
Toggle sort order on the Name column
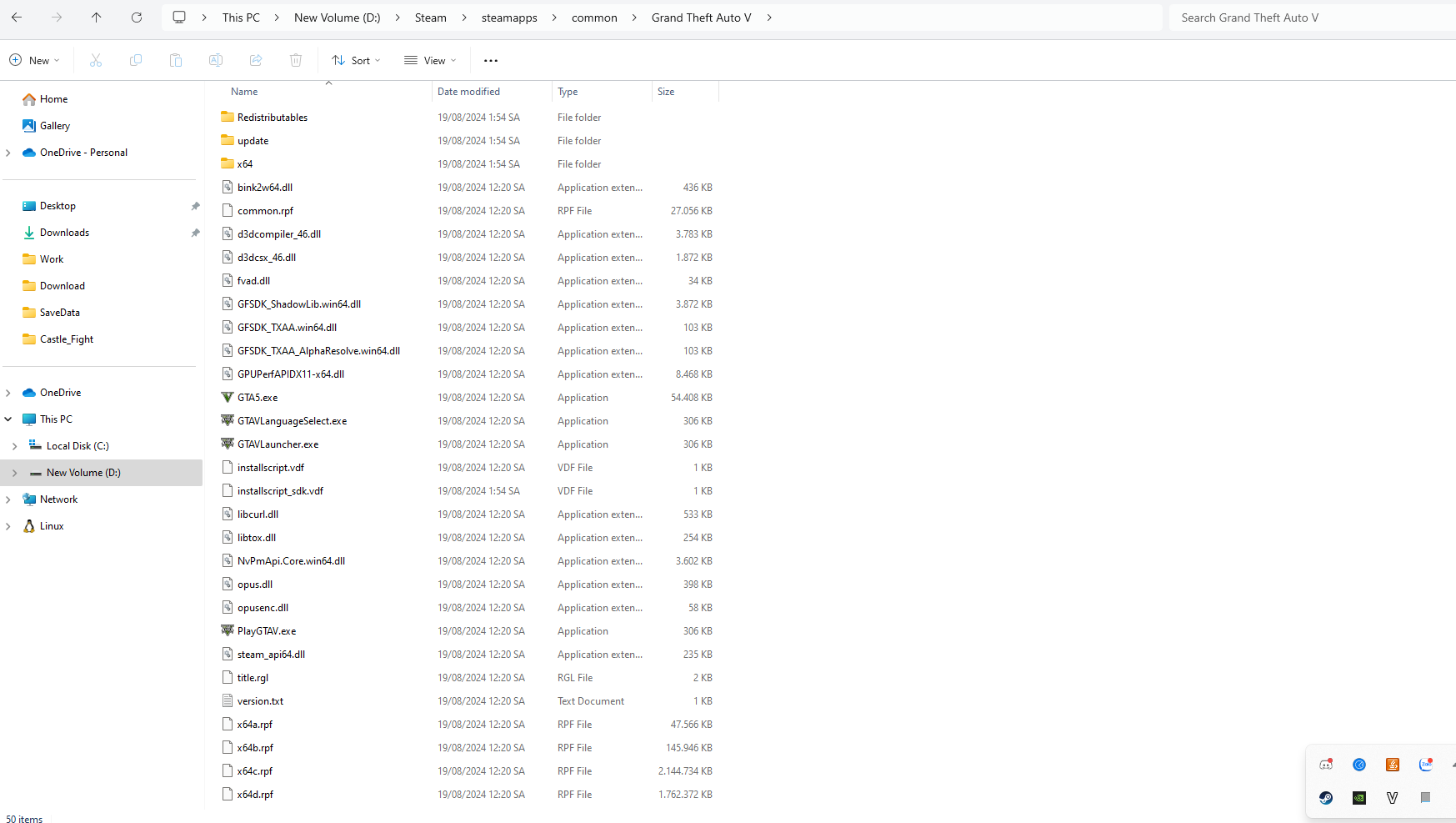pos(243,91)
